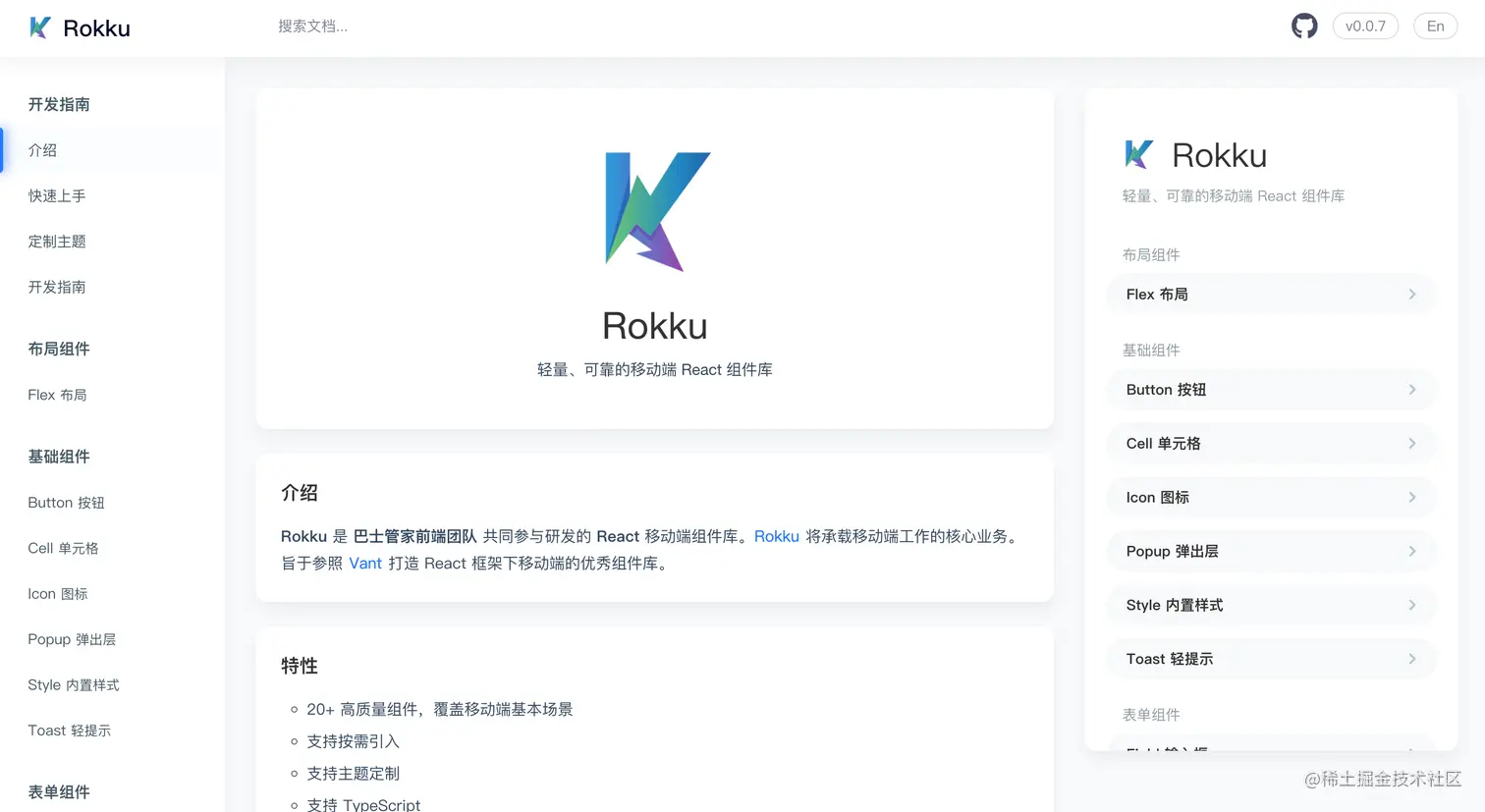The width and height of the screenshot is (1485, 812).
Task: Open Button 按钮 in the sidebar
Action: pos(66,503)
